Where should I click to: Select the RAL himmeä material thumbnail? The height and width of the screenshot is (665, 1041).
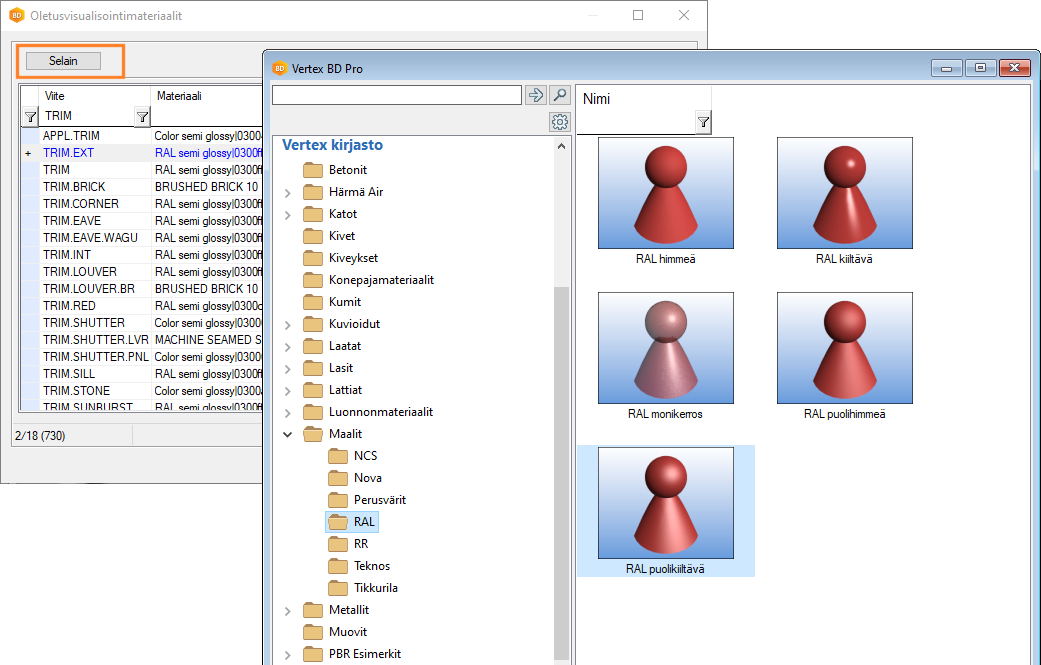665,193
